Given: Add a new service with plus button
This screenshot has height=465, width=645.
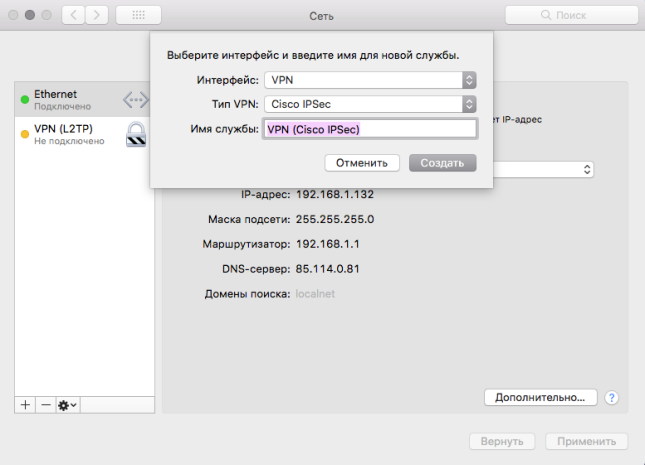Looking at the screenshot, I should [25, 405].
